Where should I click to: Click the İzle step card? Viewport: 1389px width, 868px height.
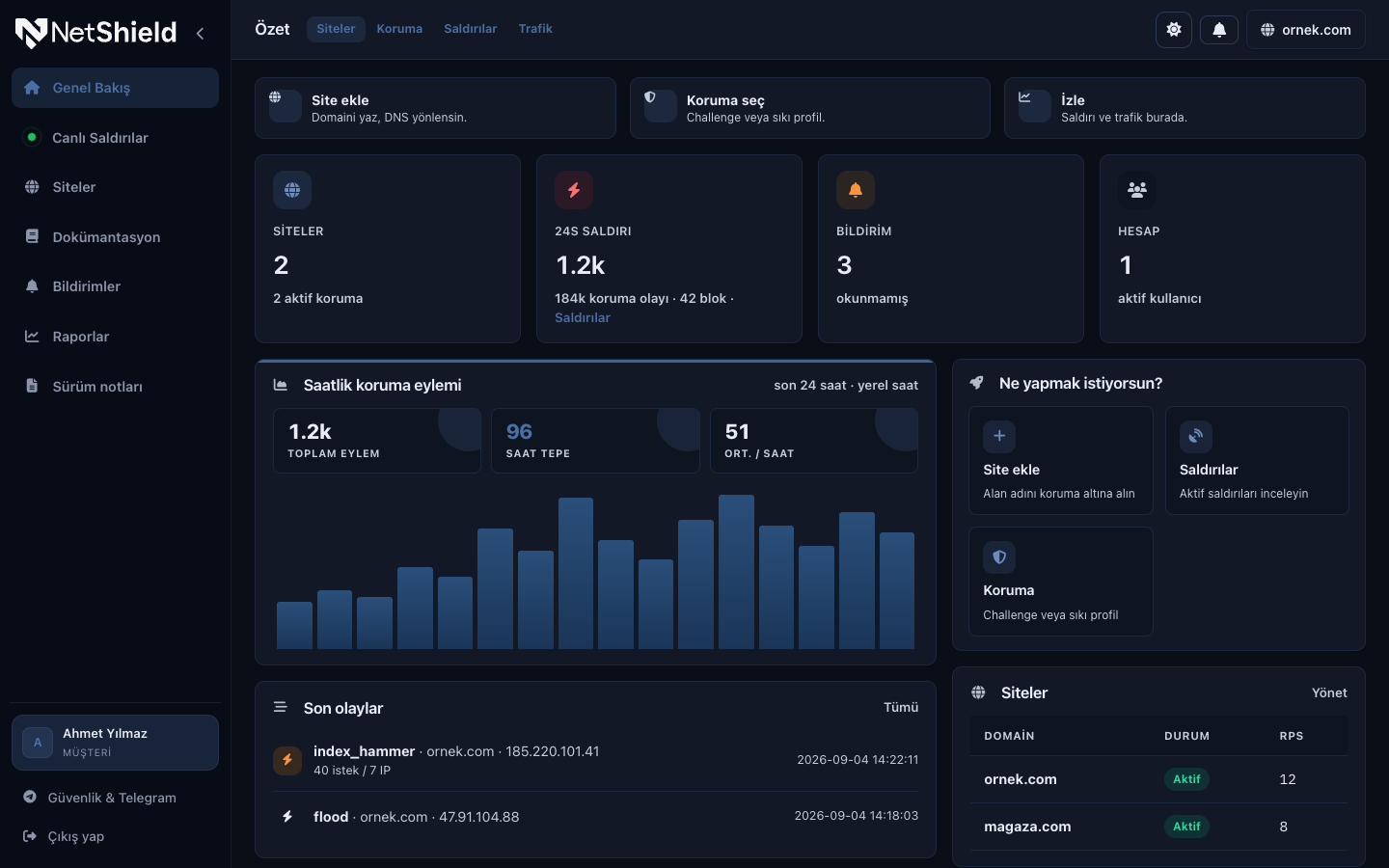(1185, 108)
